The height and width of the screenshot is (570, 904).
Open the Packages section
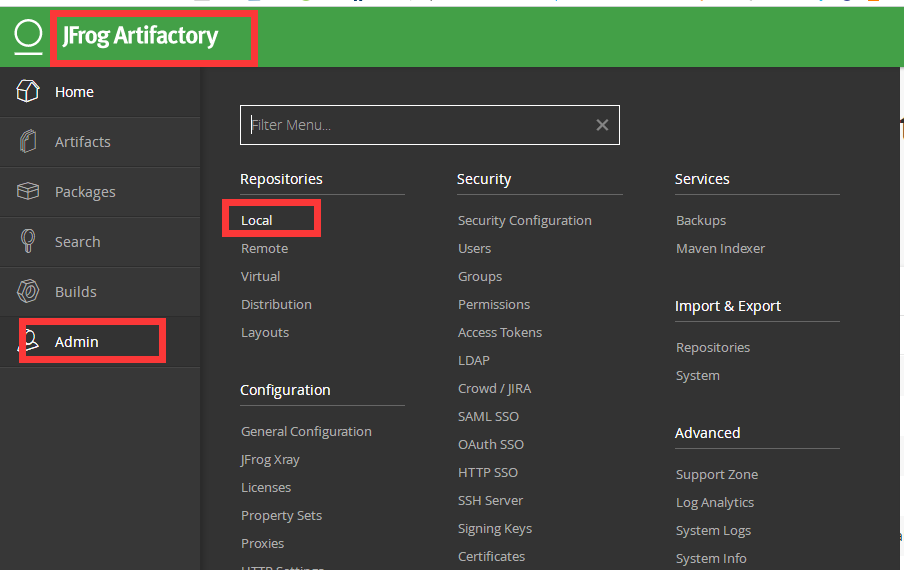100,192
